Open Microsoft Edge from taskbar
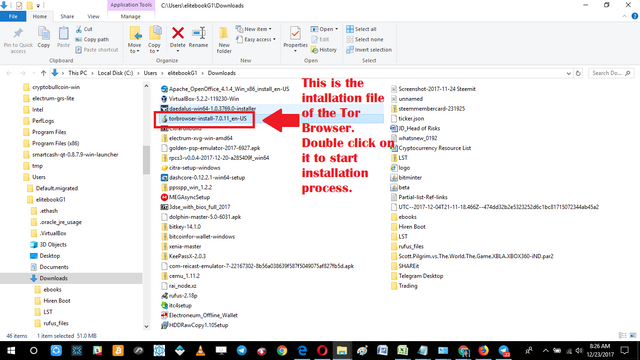This screenshot has width=640, height=360. coord(302,351)
